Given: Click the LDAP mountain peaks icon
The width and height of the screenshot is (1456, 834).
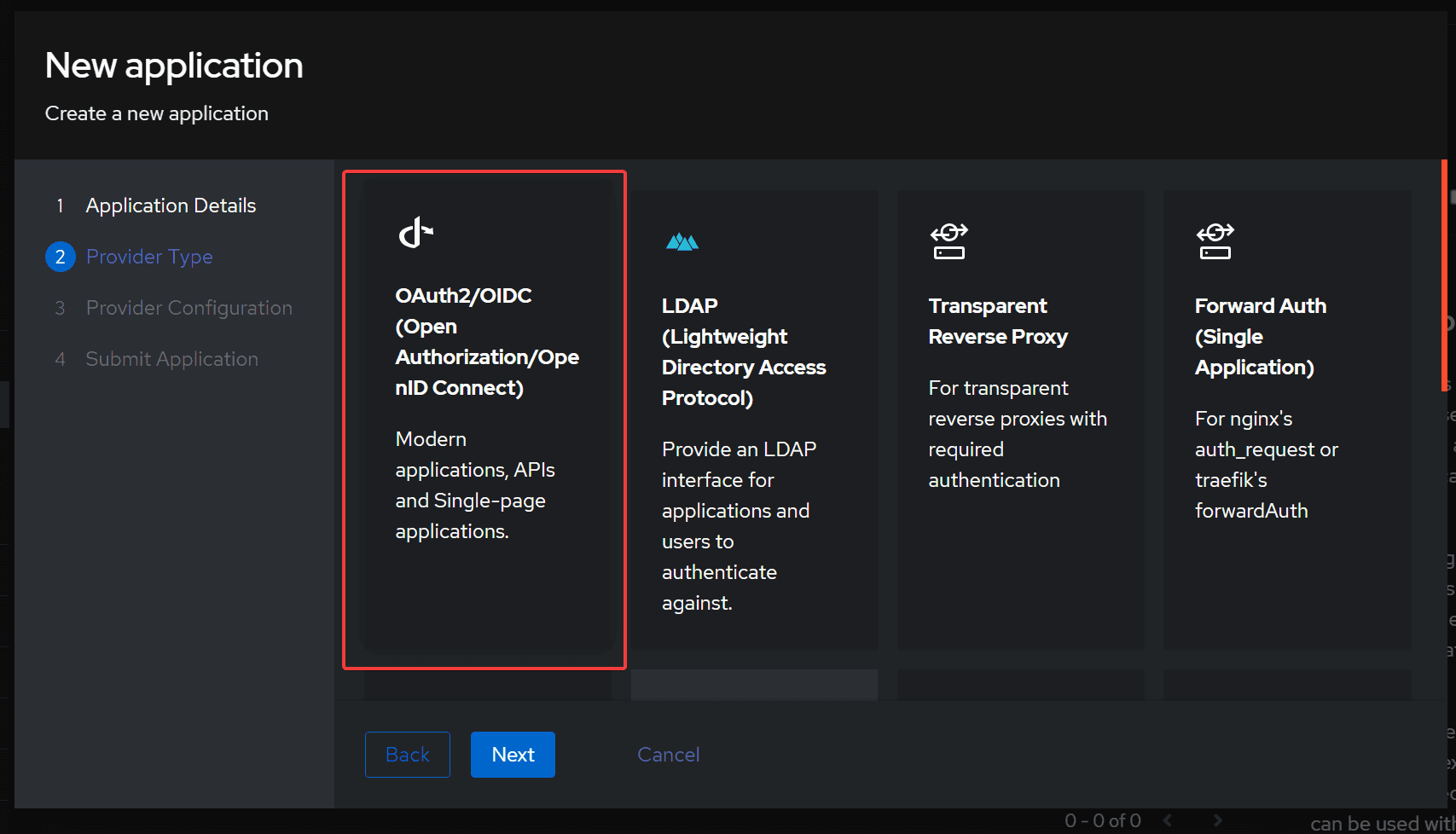Looking at the screenshot, I should [x=682, y=241].
